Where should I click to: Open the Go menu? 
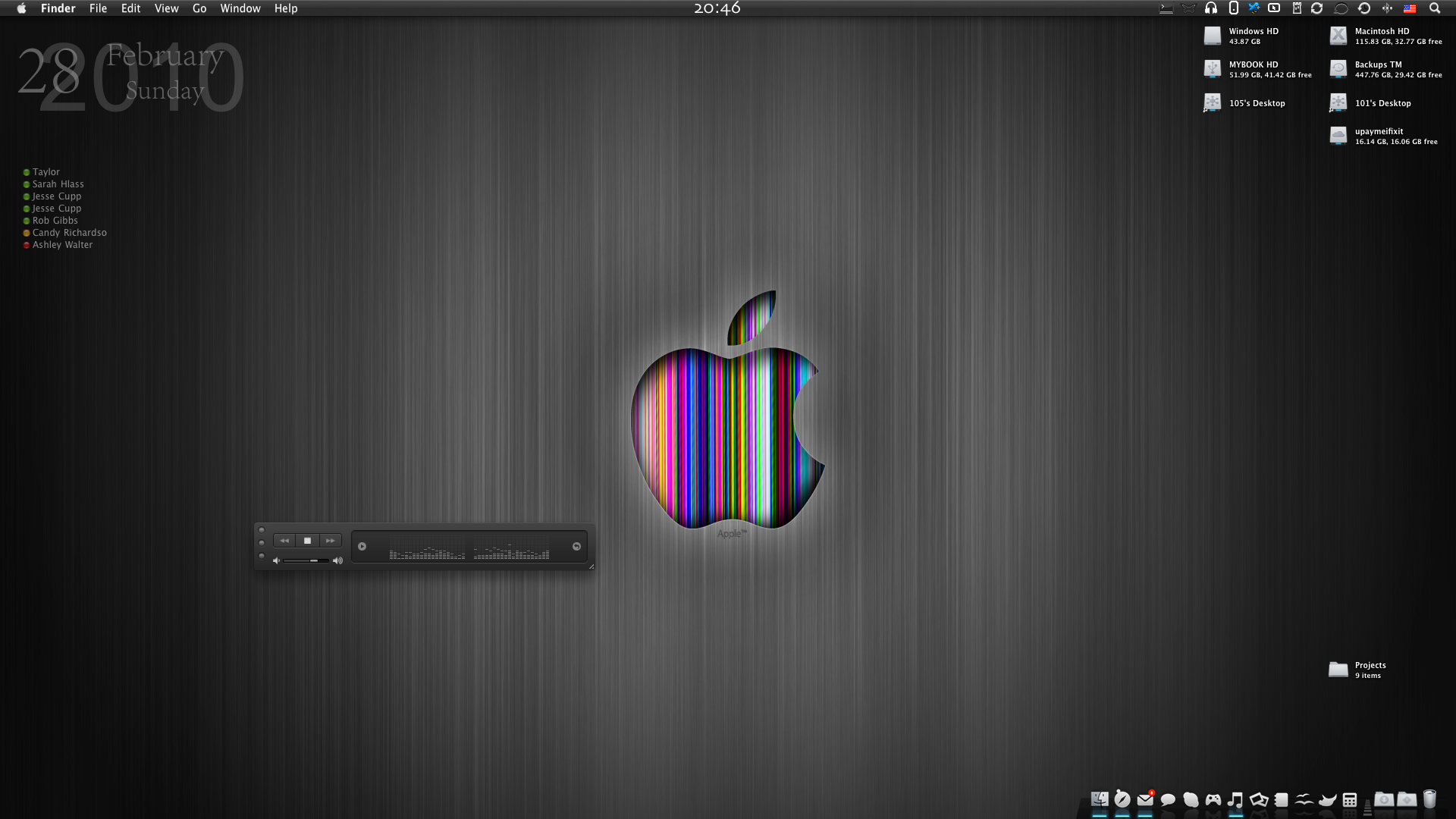click(x=199, y=8)
